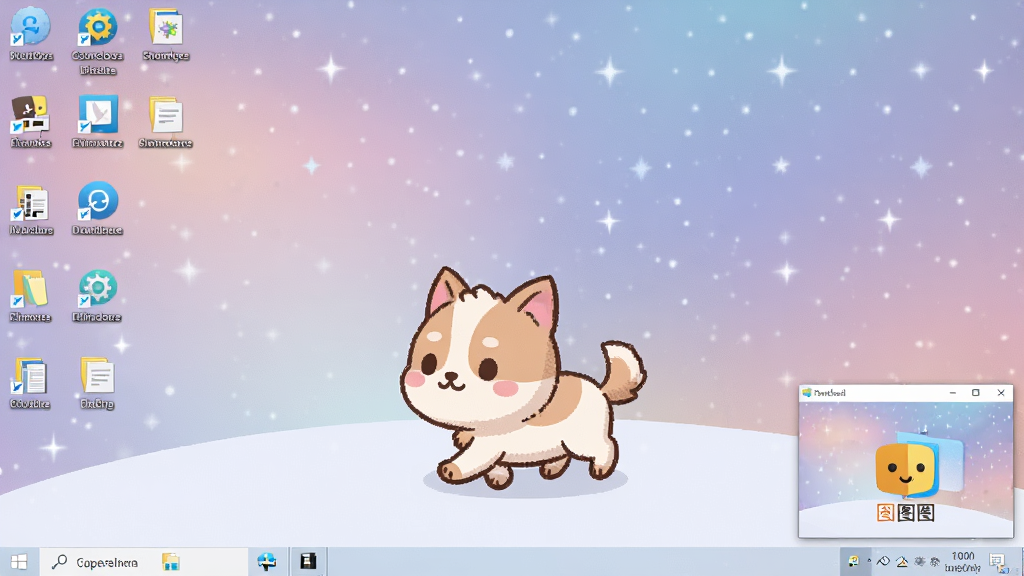
Task: Click the magnifying glass search icon
Action: [59, 562]
